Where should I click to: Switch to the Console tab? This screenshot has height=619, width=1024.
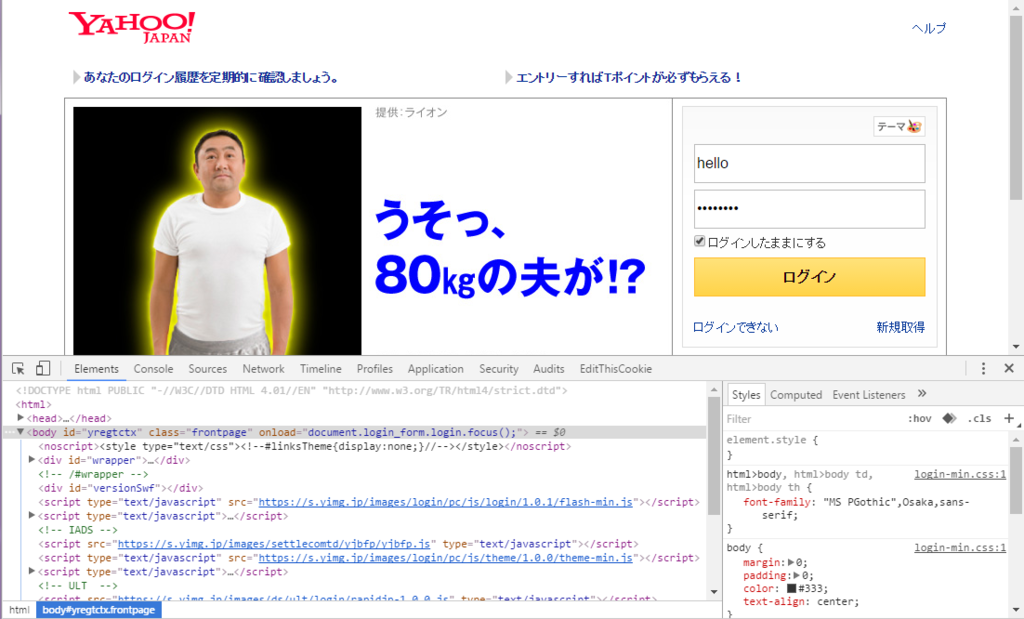click(153, 368)
